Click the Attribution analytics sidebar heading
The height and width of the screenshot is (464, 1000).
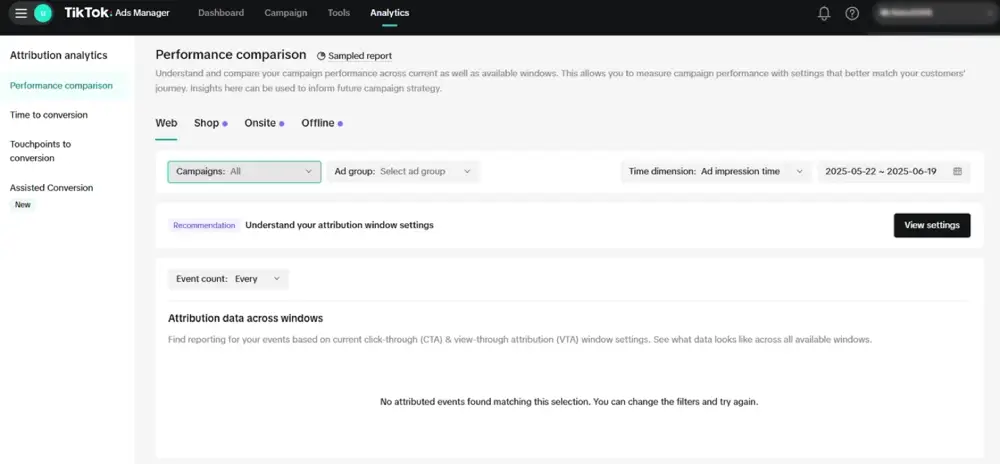pyautogui.click(x=59, y=55)
